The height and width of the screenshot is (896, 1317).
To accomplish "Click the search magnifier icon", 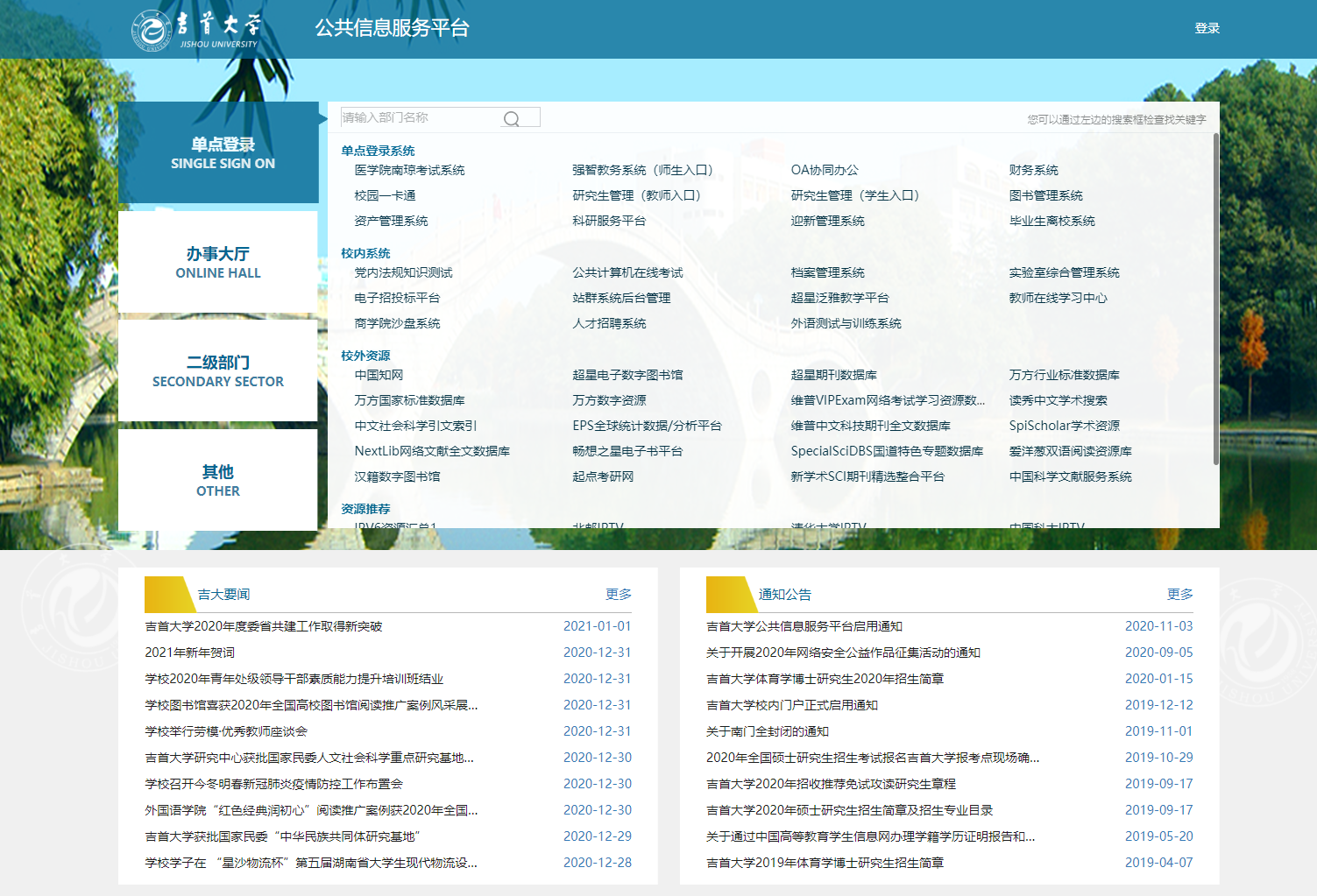I will (512, 119).
